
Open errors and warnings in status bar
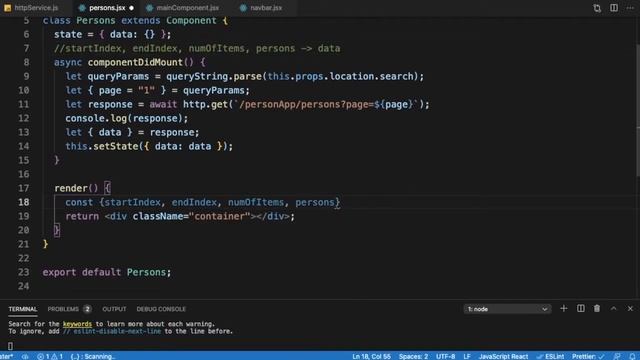pyautogui.click(x=50, y=356)
